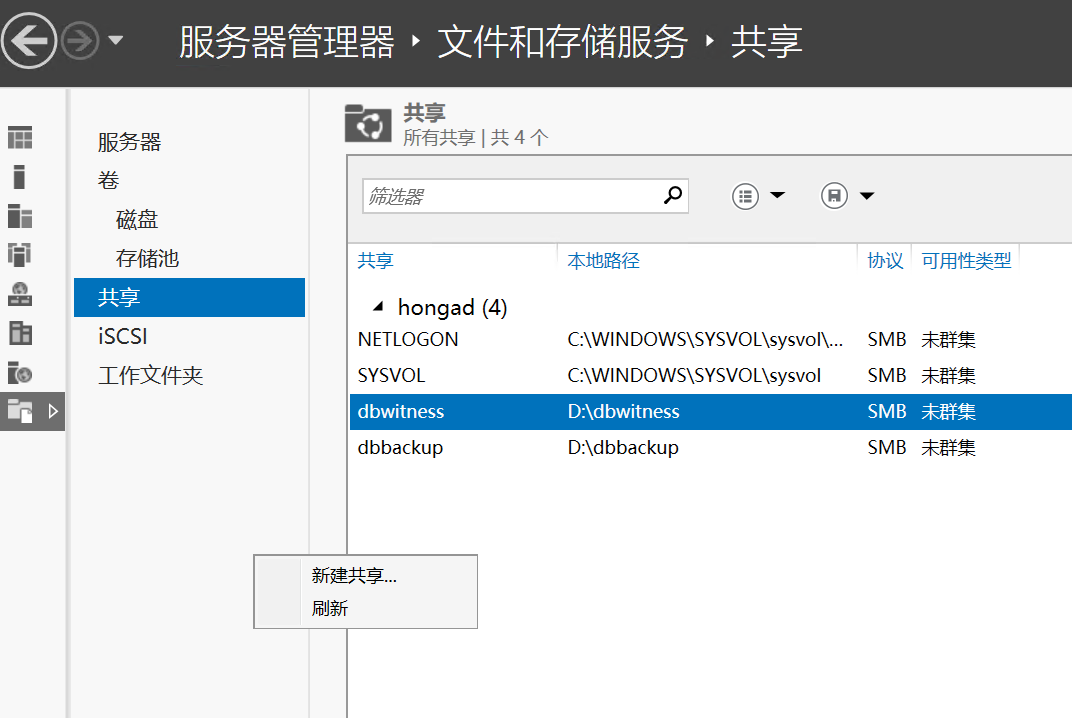This screenshot has width=1072, height=718.
Task: Sort by the 本地路径 column header
Action: (x=604, y=261)
